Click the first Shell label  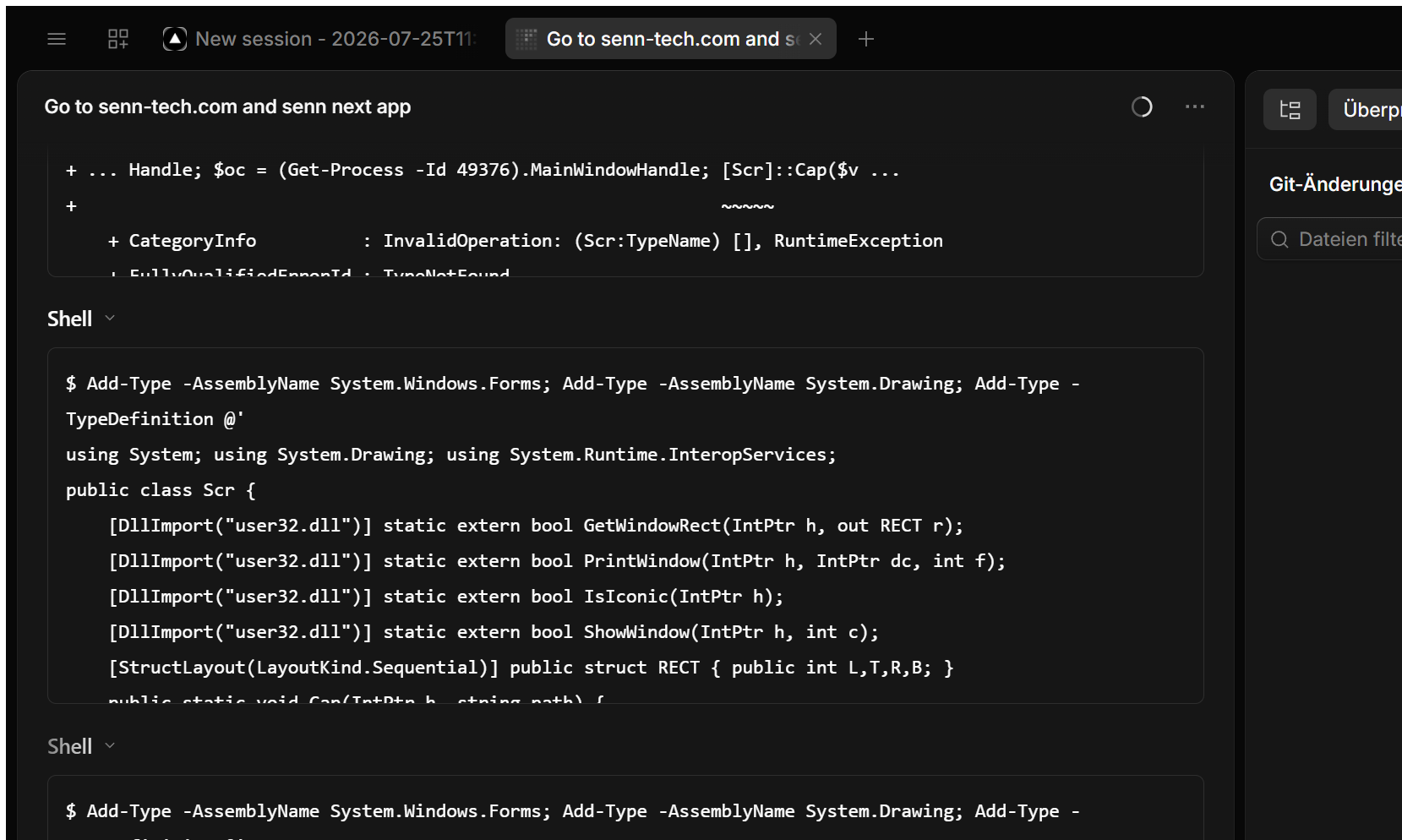[69, 319]
